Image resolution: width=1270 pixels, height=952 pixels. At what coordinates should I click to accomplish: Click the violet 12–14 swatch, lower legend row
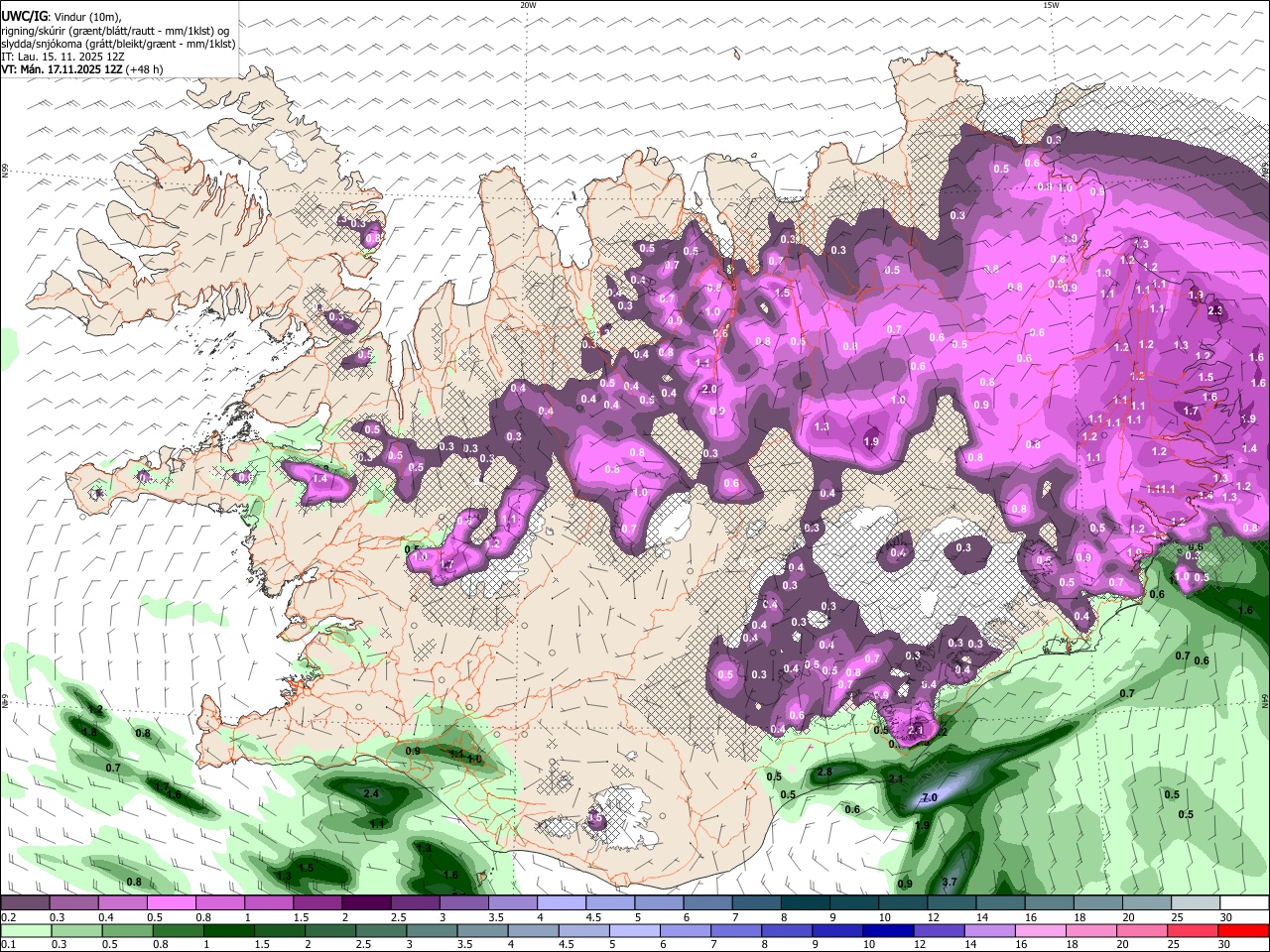[x=937, y=931]
